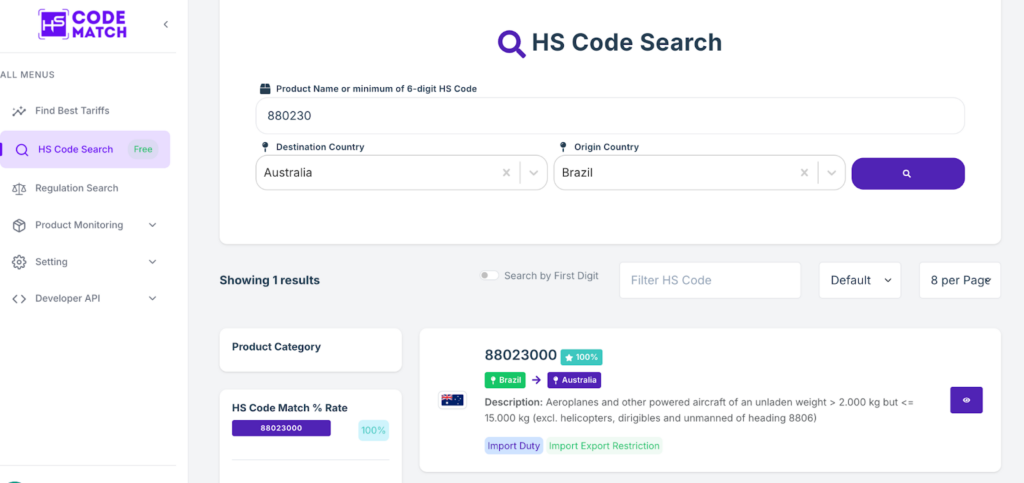Click the Import Duty tag
This screenshot has width=1024, height=483.
click(513, 446)
